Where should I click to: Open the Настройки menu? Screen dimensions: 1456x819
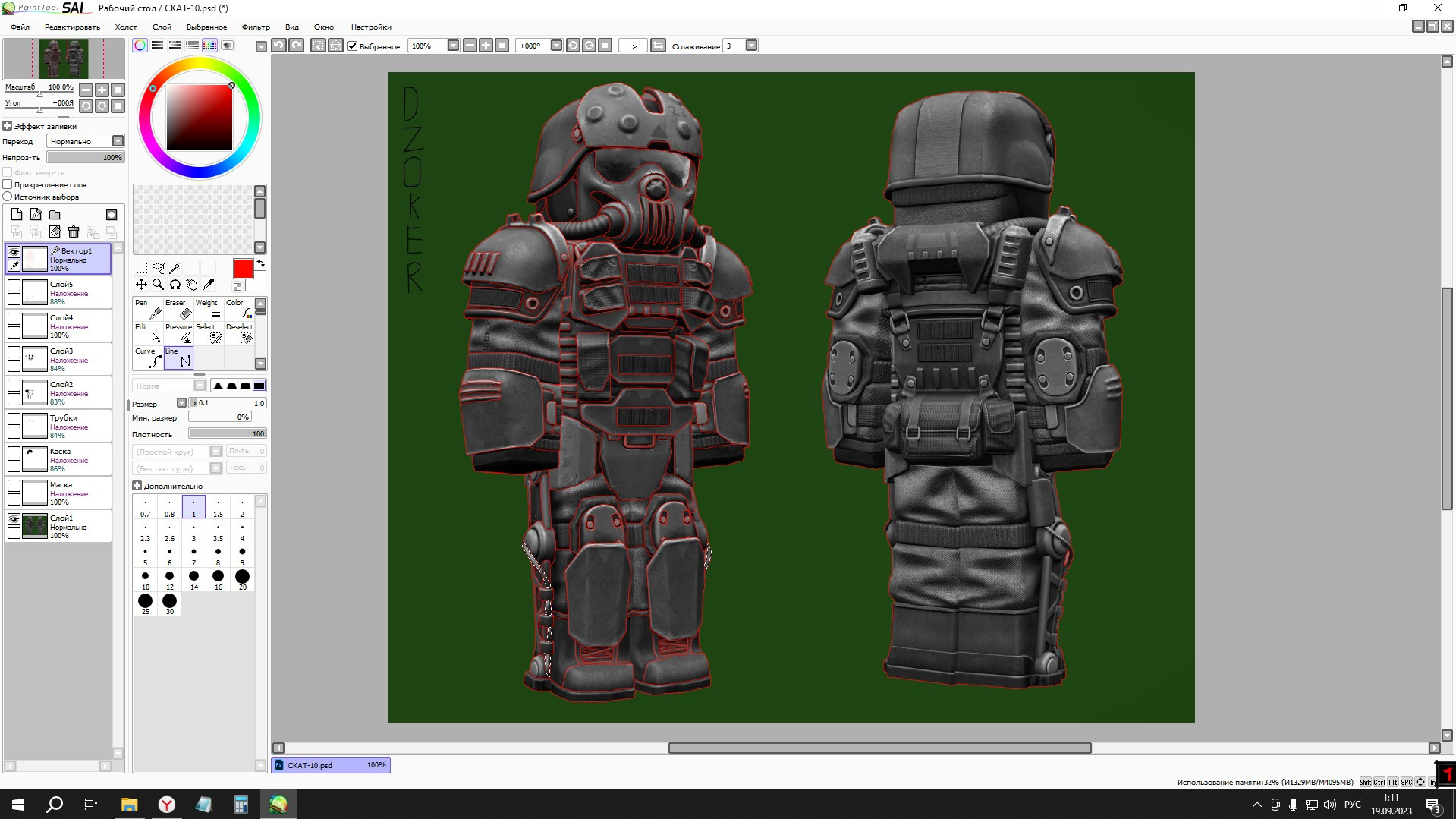pyautogui.click(x=371, y=27)
